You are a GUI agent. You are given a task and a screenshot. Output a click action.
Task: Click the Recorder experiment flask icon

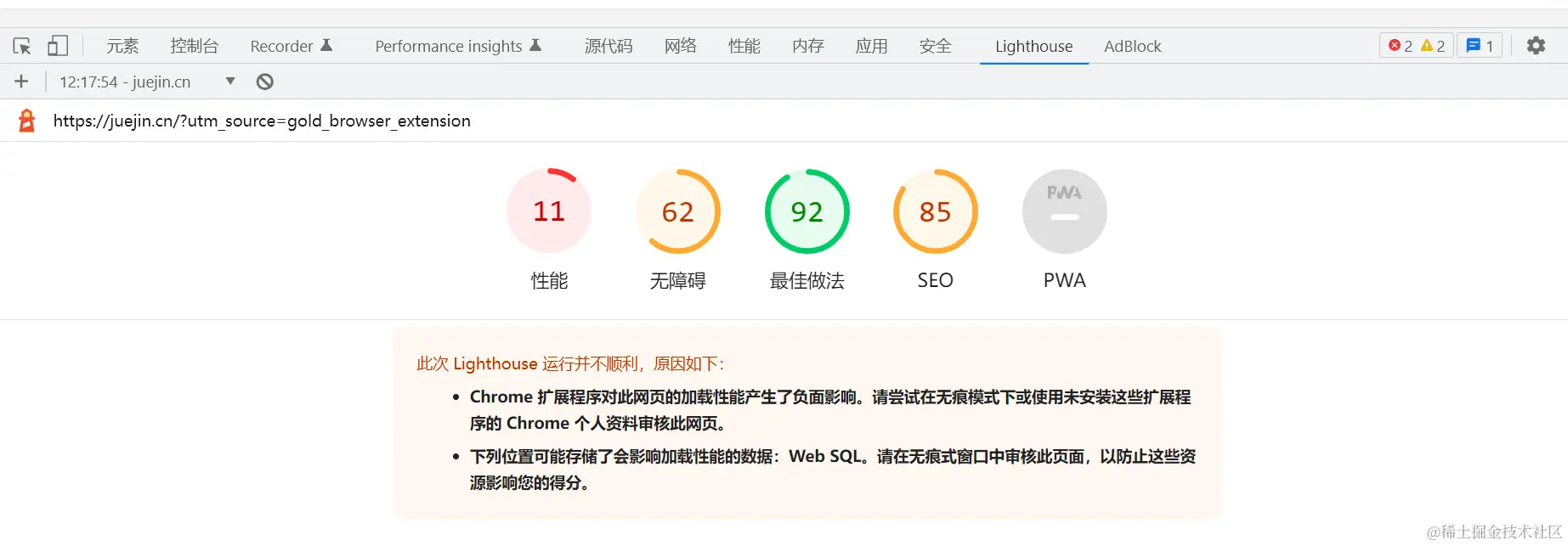click(x=326, y=45)
